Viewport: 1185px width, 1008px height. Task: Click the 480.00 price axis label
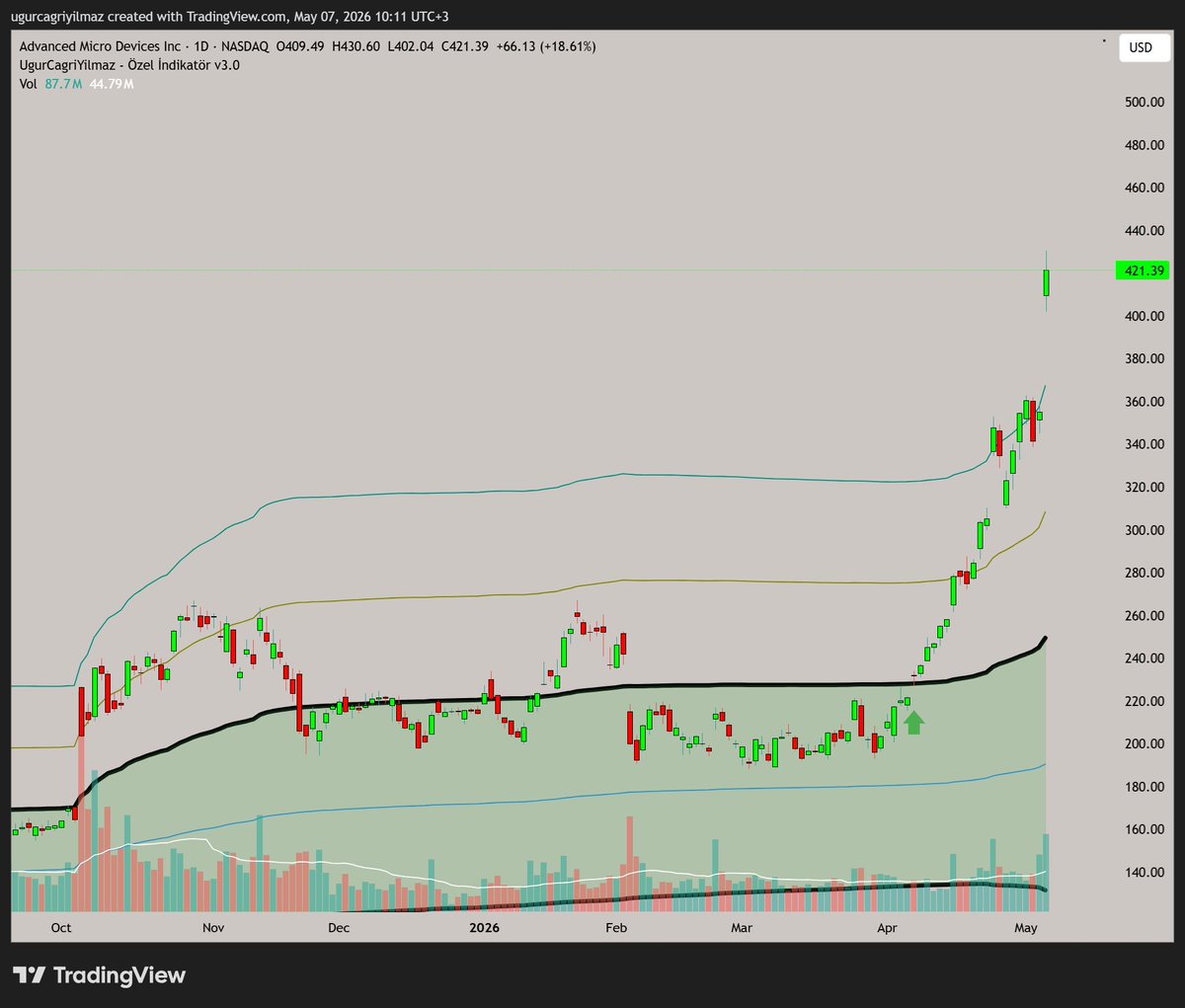tap(1145, 145)
